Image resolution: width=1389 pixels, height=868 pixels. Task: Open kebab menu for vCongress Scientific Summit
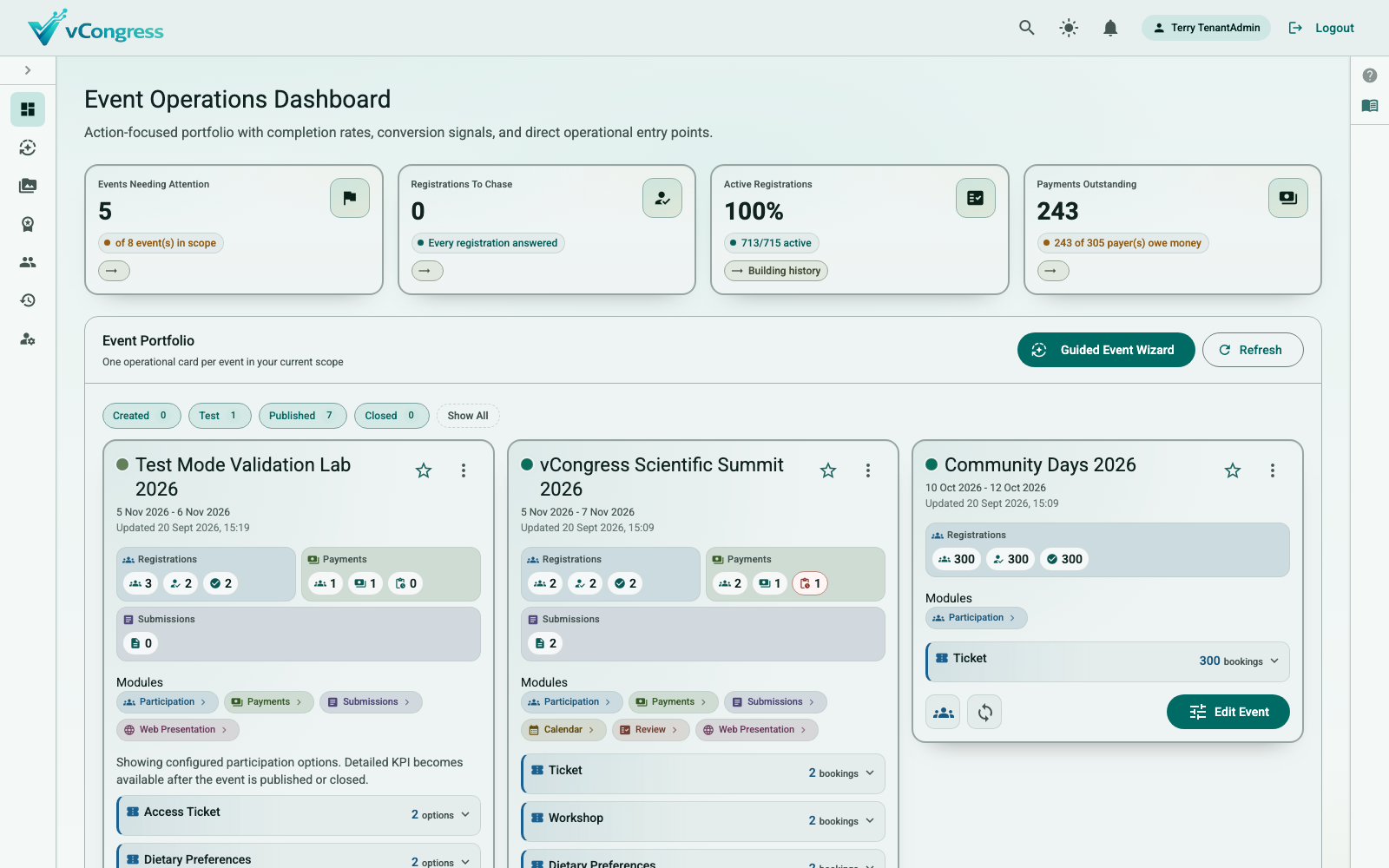click(x=868, y=470)
